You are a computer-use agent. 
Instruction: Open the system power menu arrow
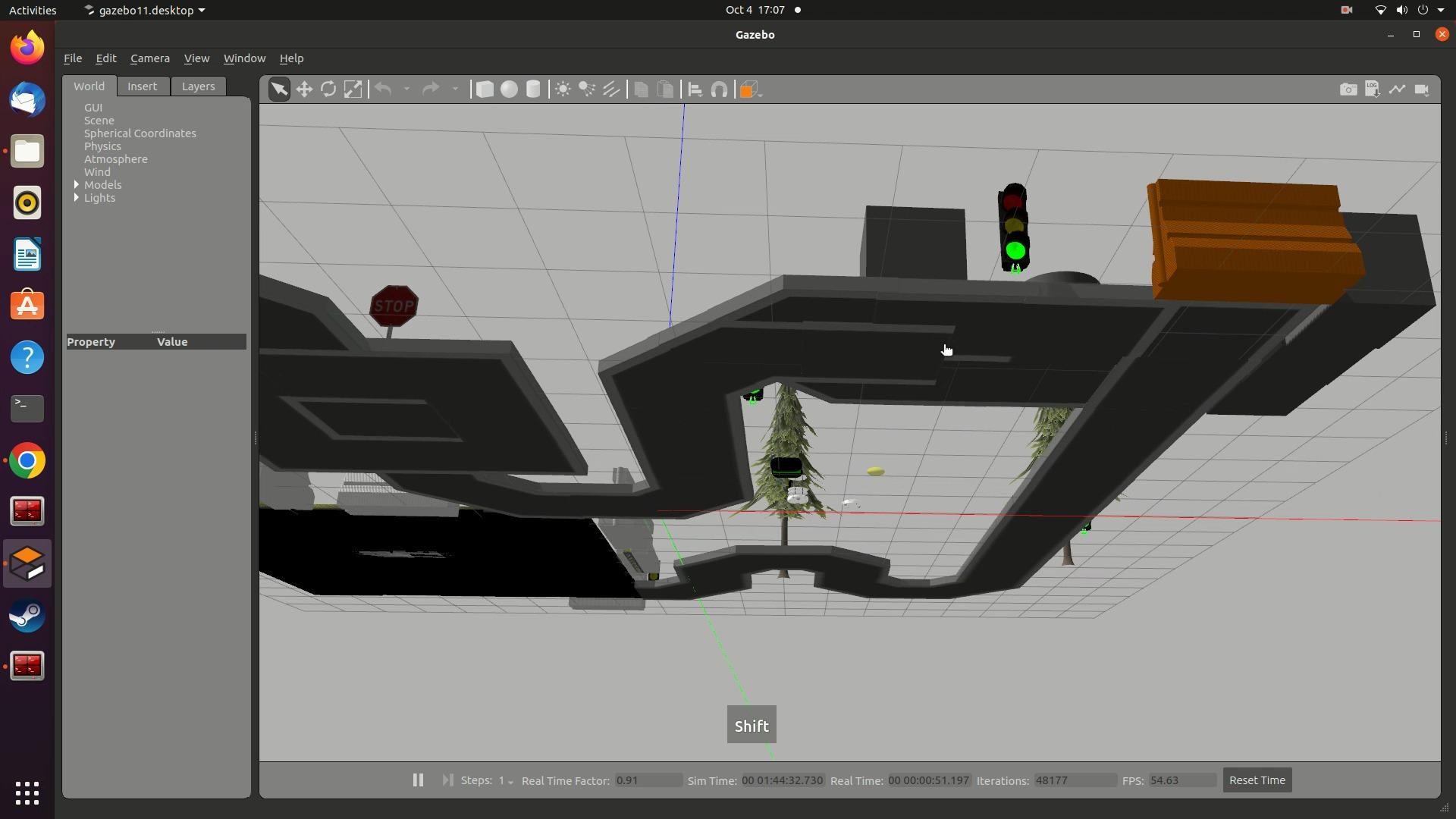[x=1441, y=10]
